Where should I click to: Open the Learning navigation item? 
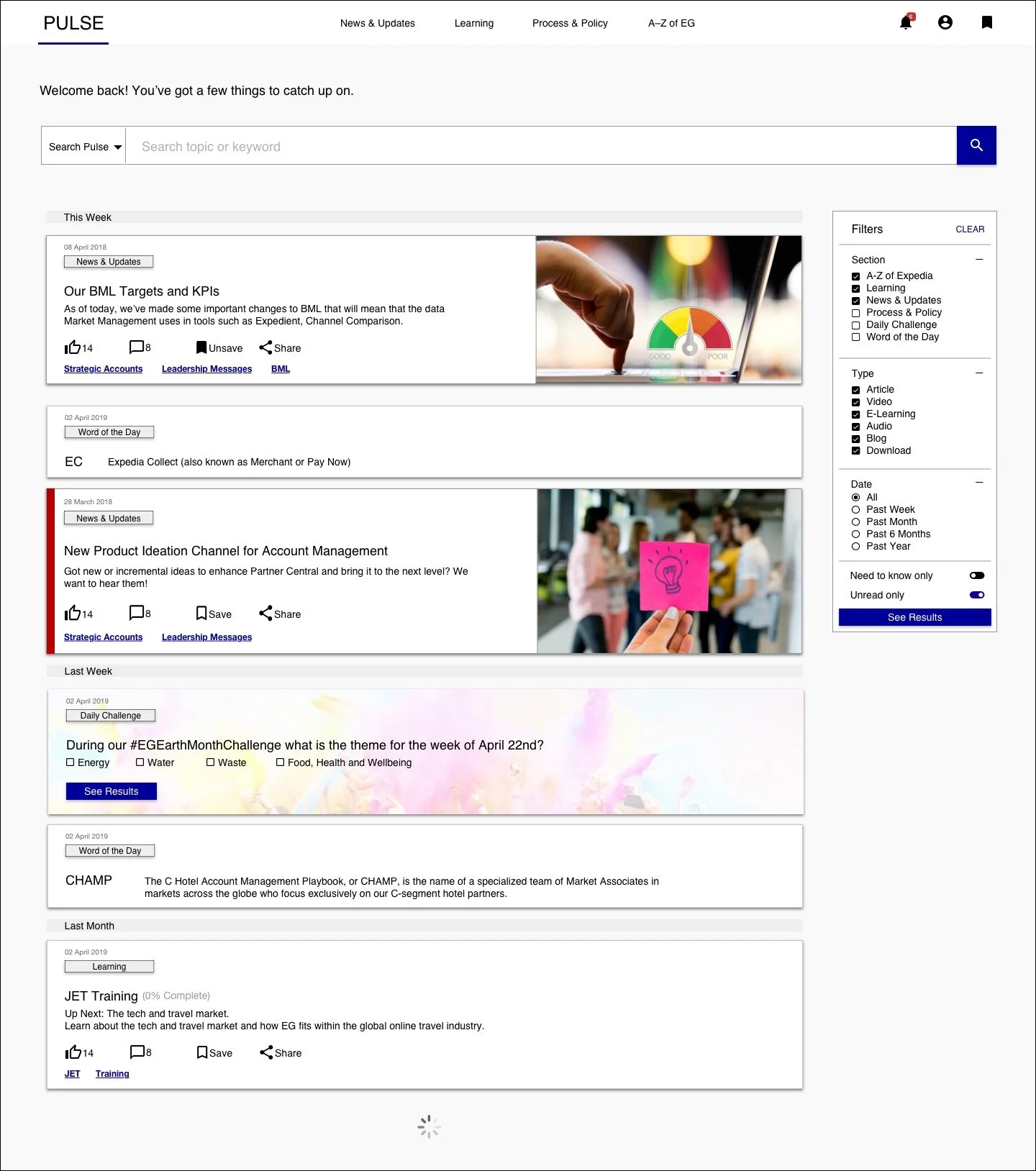pos(474,23)
